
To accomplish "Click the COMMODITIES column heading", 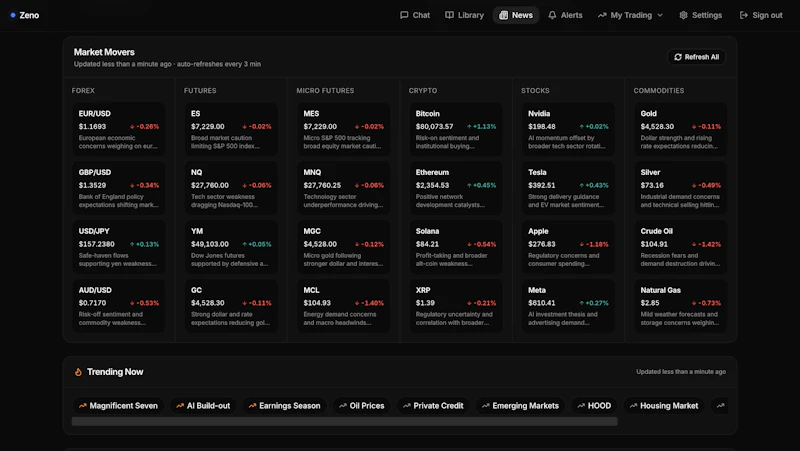I will point(659,90).
